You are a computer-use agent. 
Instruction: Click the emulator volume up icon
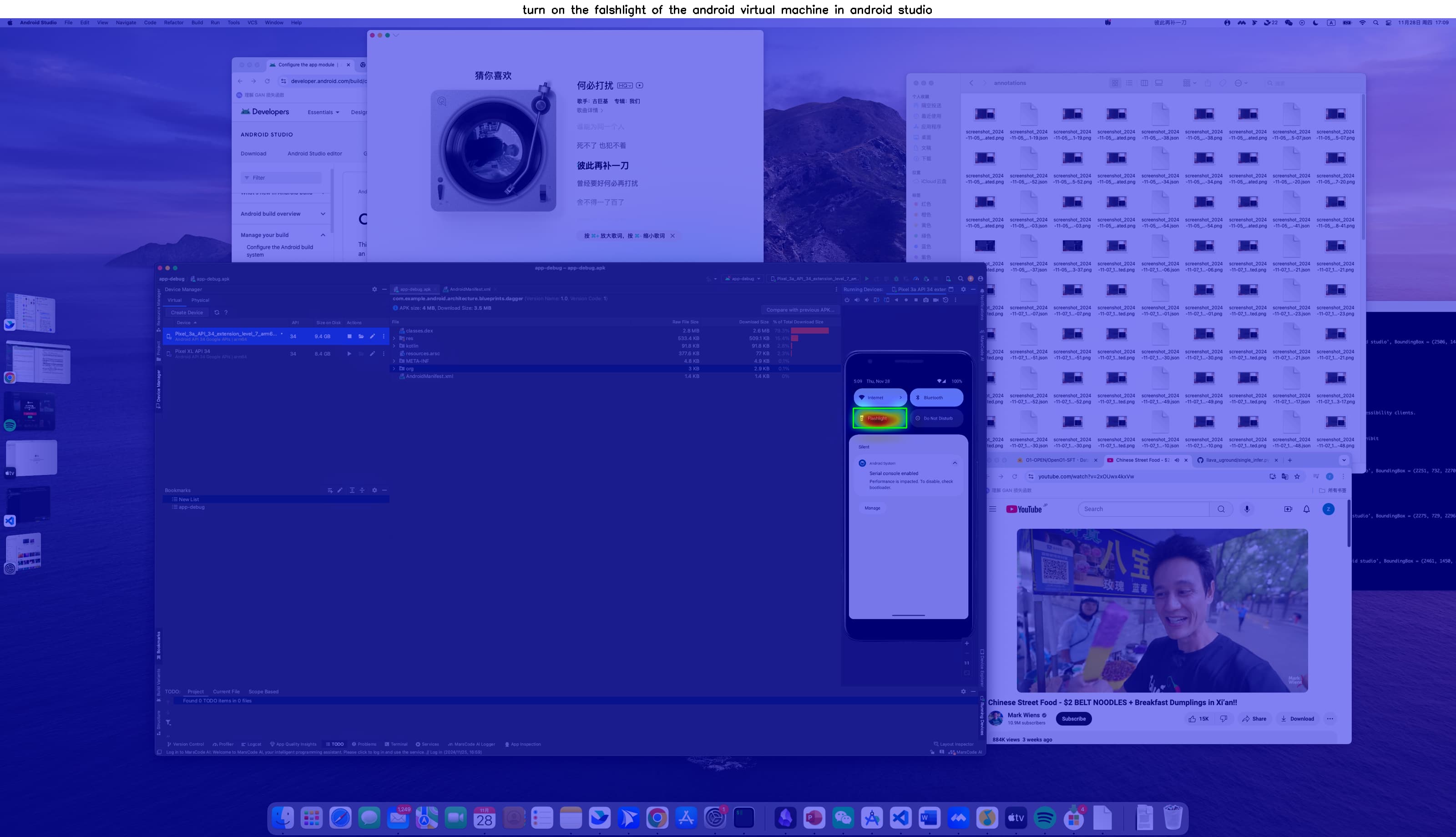[856, 299]
